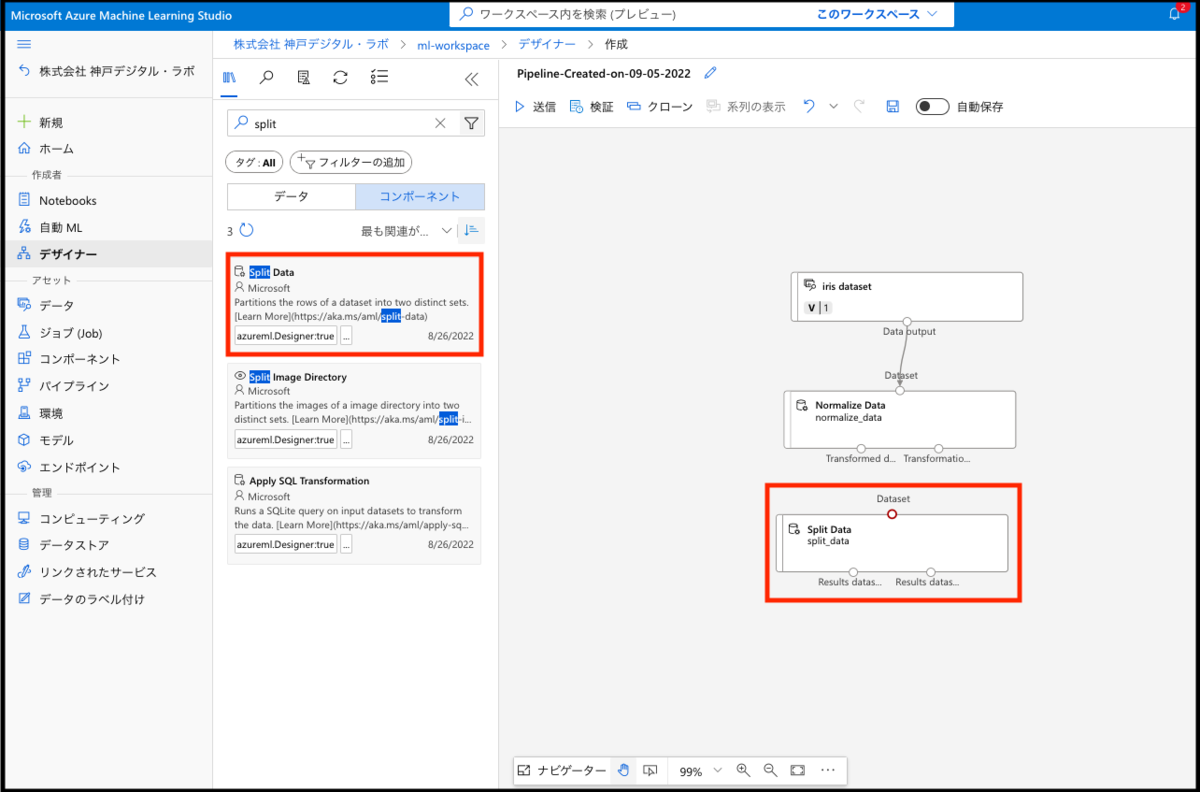Open the undo history chevron
The width and height of the screenshot is (1200, 792).
coord(833,106)
